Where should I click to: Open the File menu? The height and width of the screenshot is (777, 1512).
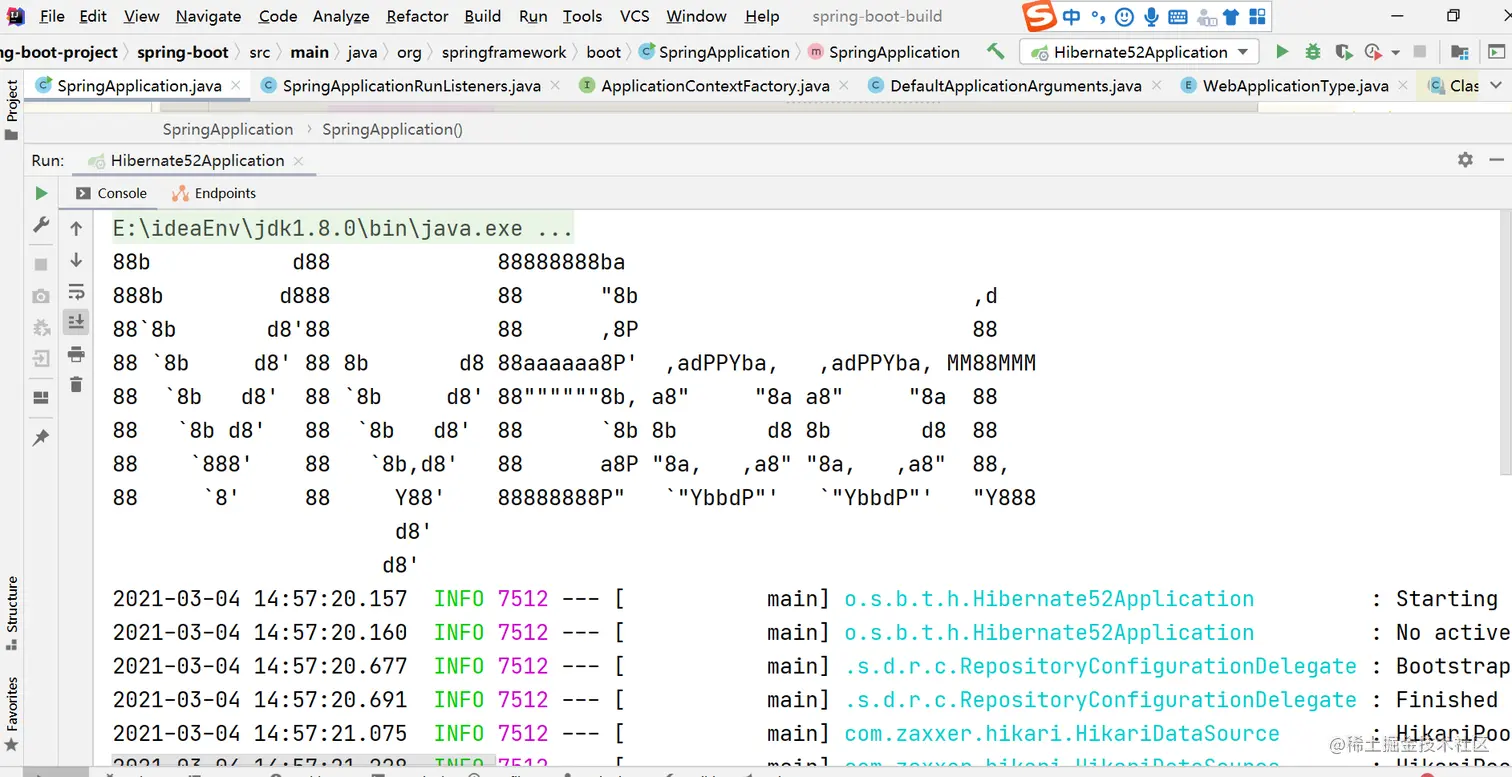click(x=52, y=16)
